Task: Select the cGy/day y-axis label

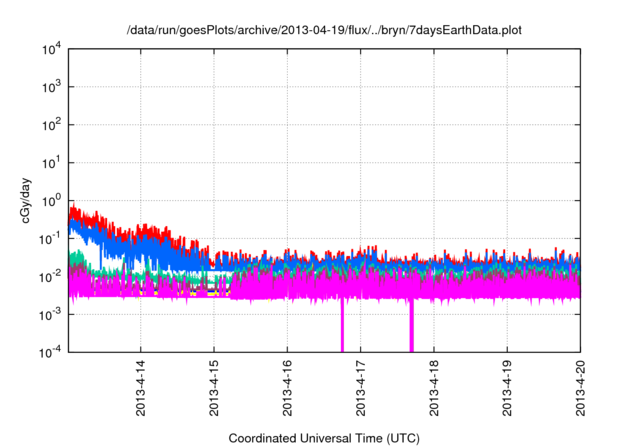Action: pyautogui.click(x=25, y=200)
